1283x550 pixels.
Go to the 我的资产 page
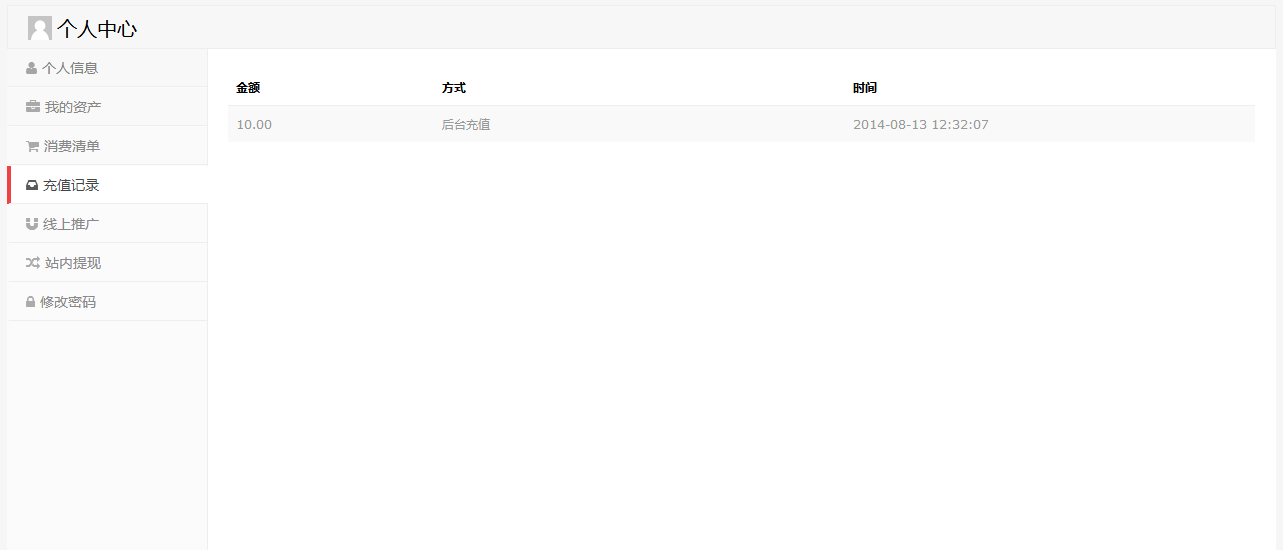tap(73, 107)
